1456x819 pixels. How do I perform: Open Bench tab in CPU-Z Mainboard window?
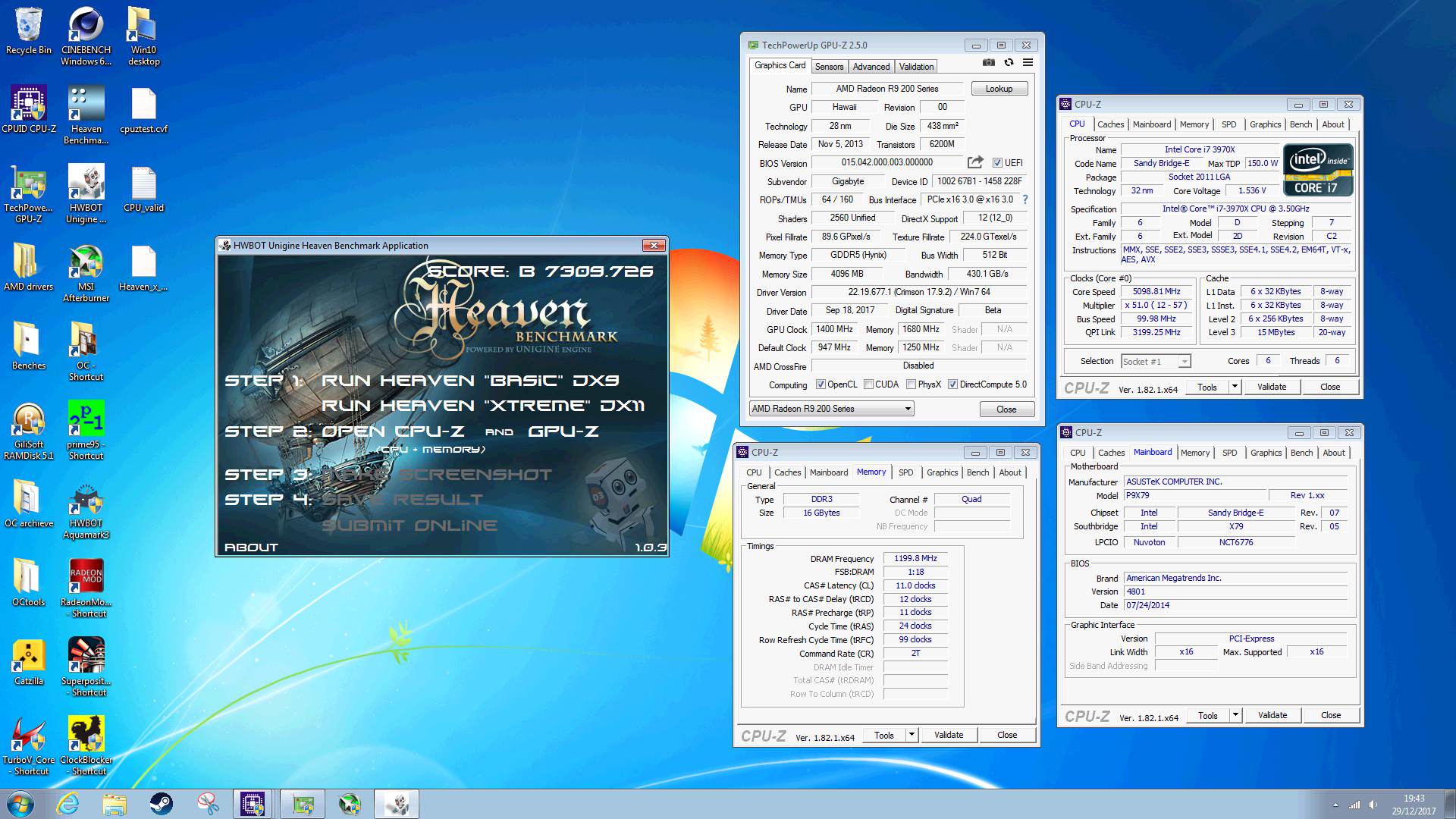coord(1301,453)
